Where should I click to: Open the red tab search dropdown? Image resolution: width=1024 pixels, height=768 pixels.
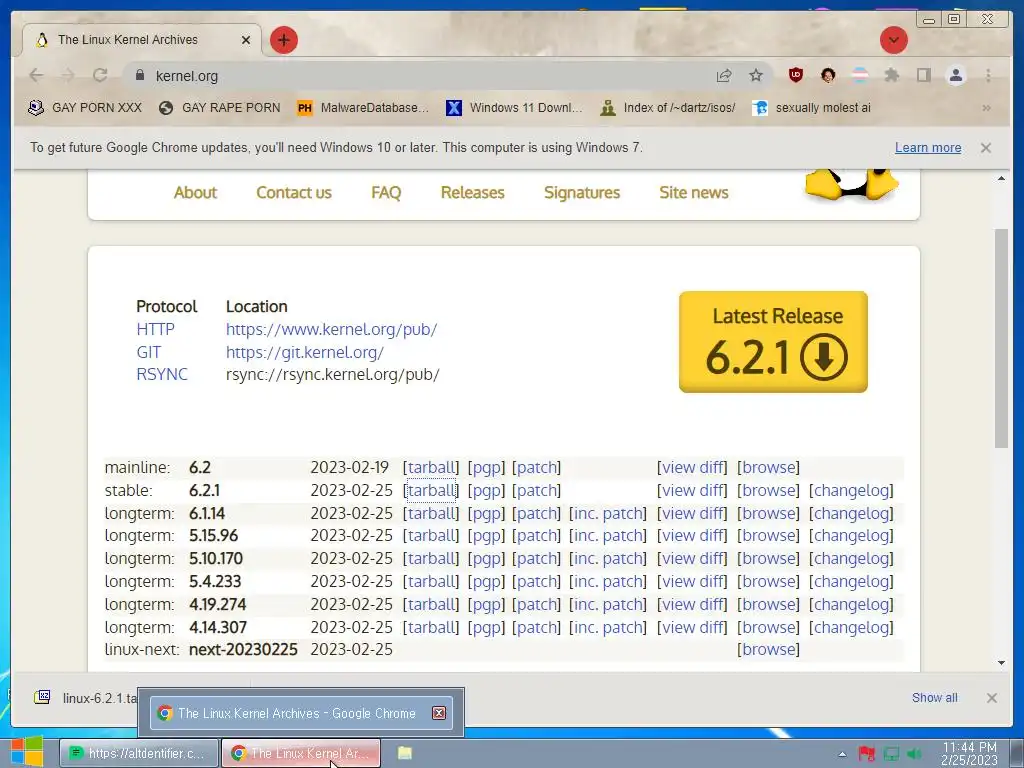tap(893, 40)
